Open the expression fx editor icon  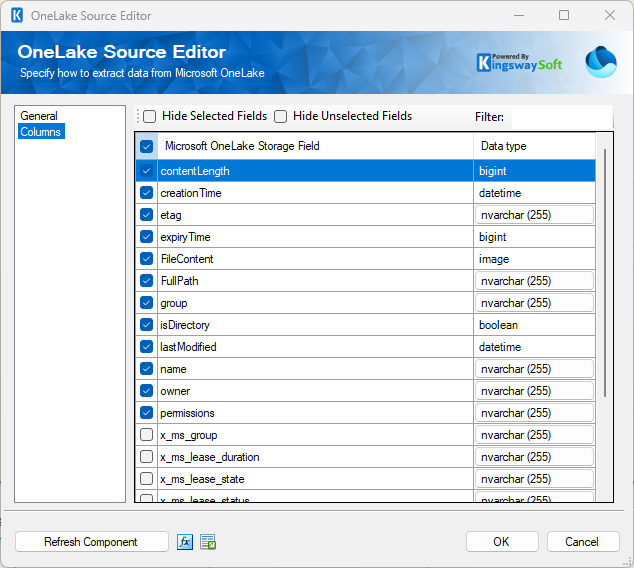tap(185, 542)
